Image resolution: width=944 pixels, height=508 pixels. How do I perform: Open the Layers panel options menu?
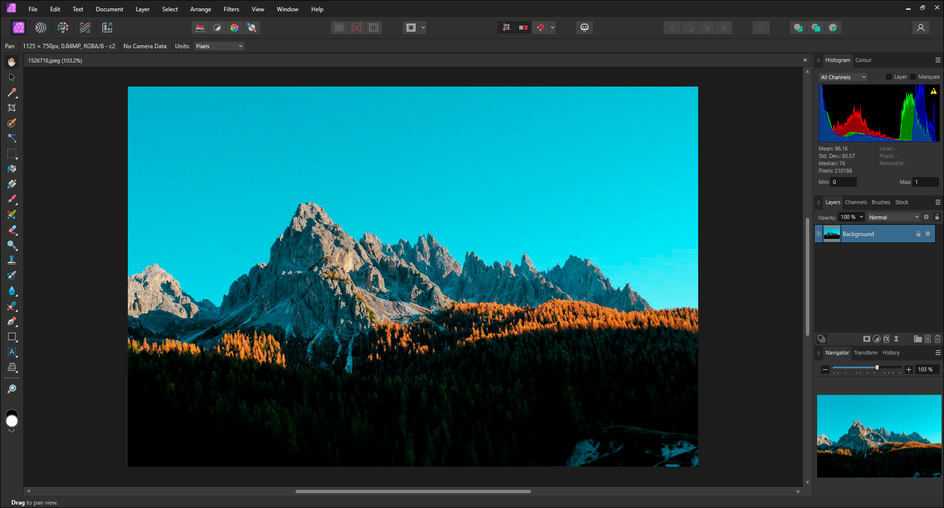point(937,202)
